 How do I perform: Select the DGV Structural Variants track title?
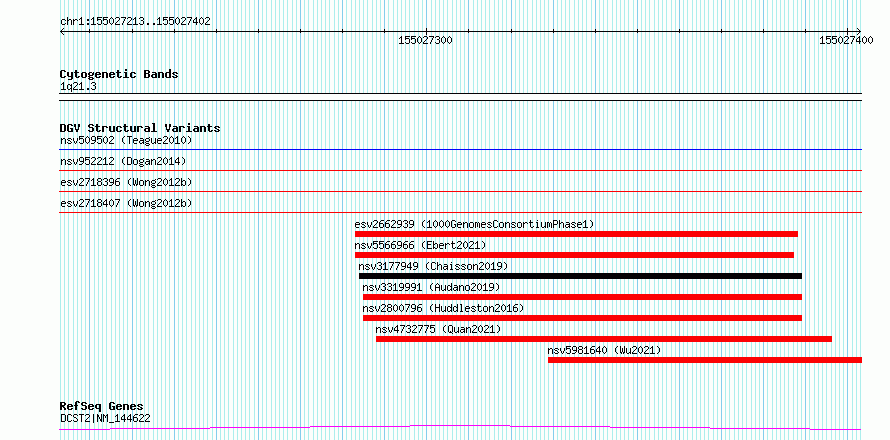click(x=140, y=128)
